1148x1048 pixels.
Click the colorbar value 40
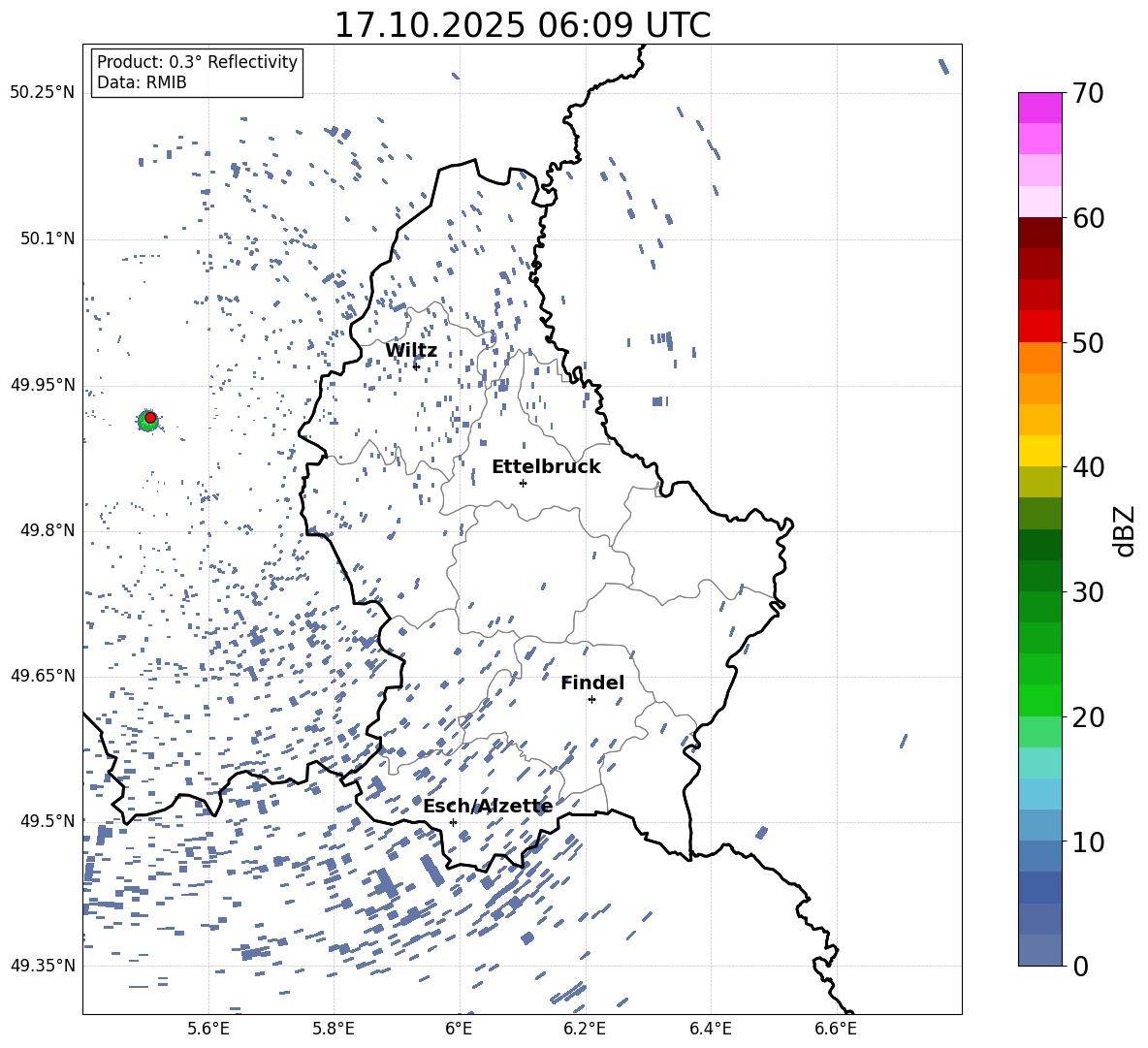pos(1089,467)
